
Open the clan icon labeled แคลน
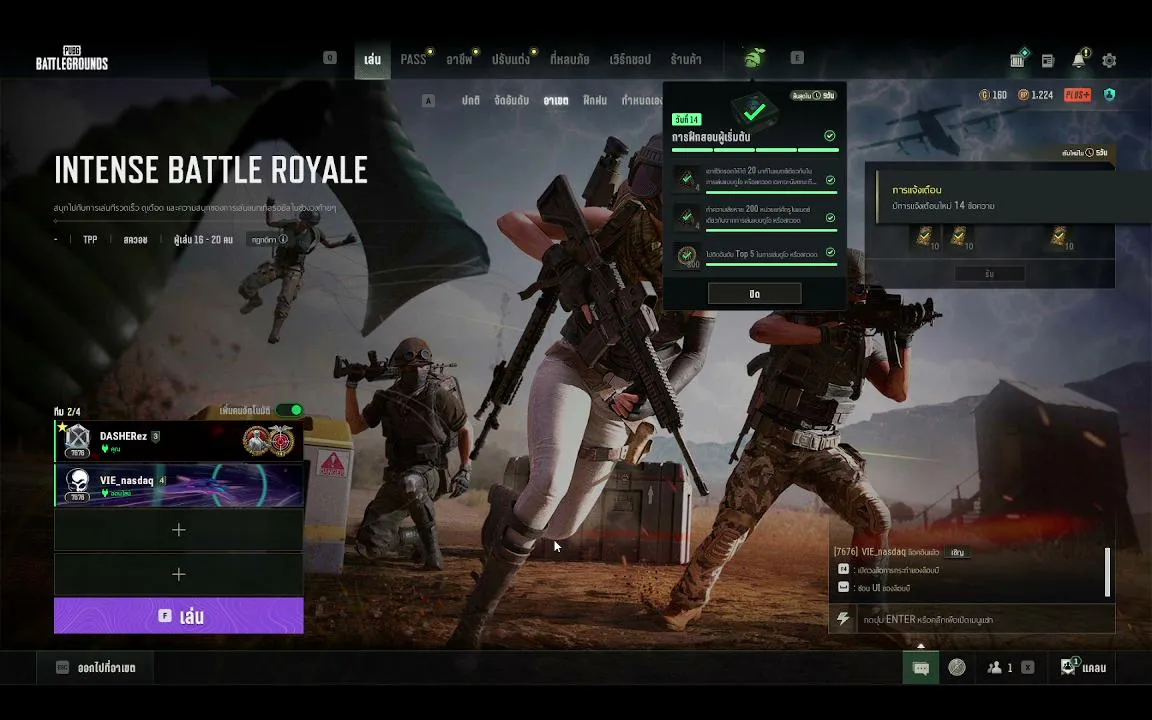pos(1084,667)
